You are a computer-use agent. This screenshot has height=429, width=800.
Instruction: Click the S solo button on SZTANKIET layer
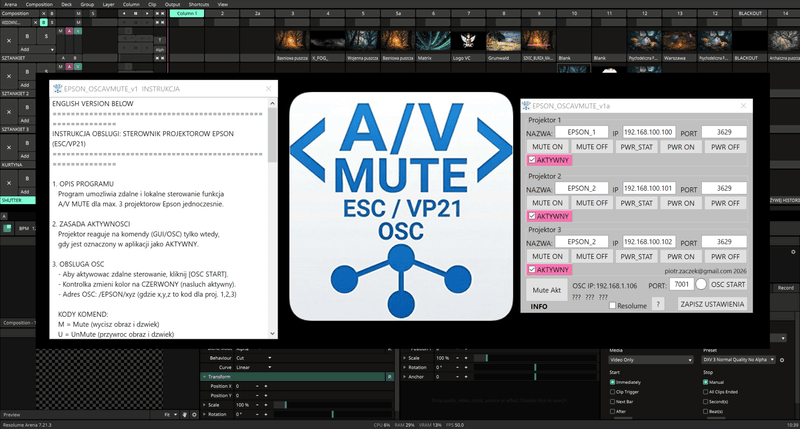[x=46, y=36]
